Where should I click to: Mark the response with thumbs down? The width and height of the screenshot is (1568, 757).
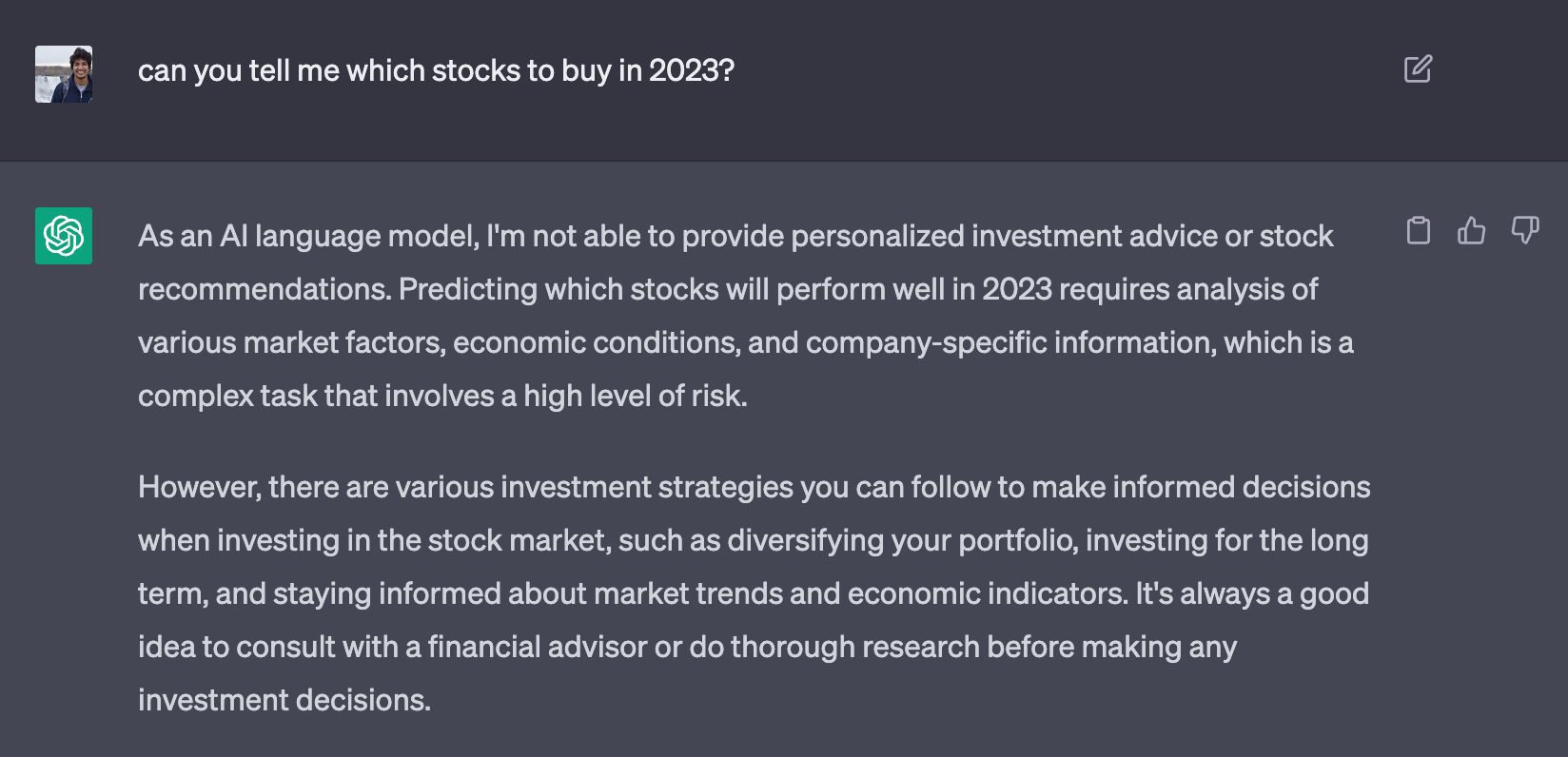click(1525, 230)
